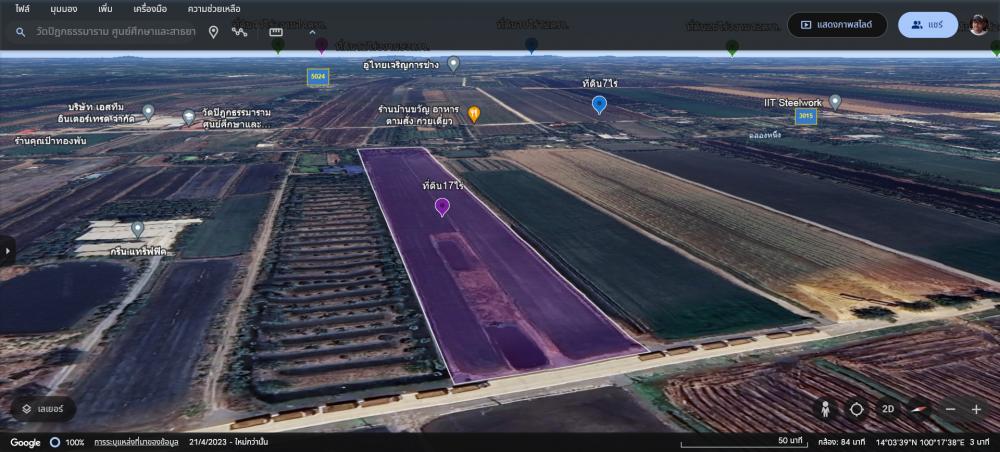Image resolution: width=1000 pixels, height=452 pixels.
Task: Select the add placemark tool
Action: [x=214, y=32]
